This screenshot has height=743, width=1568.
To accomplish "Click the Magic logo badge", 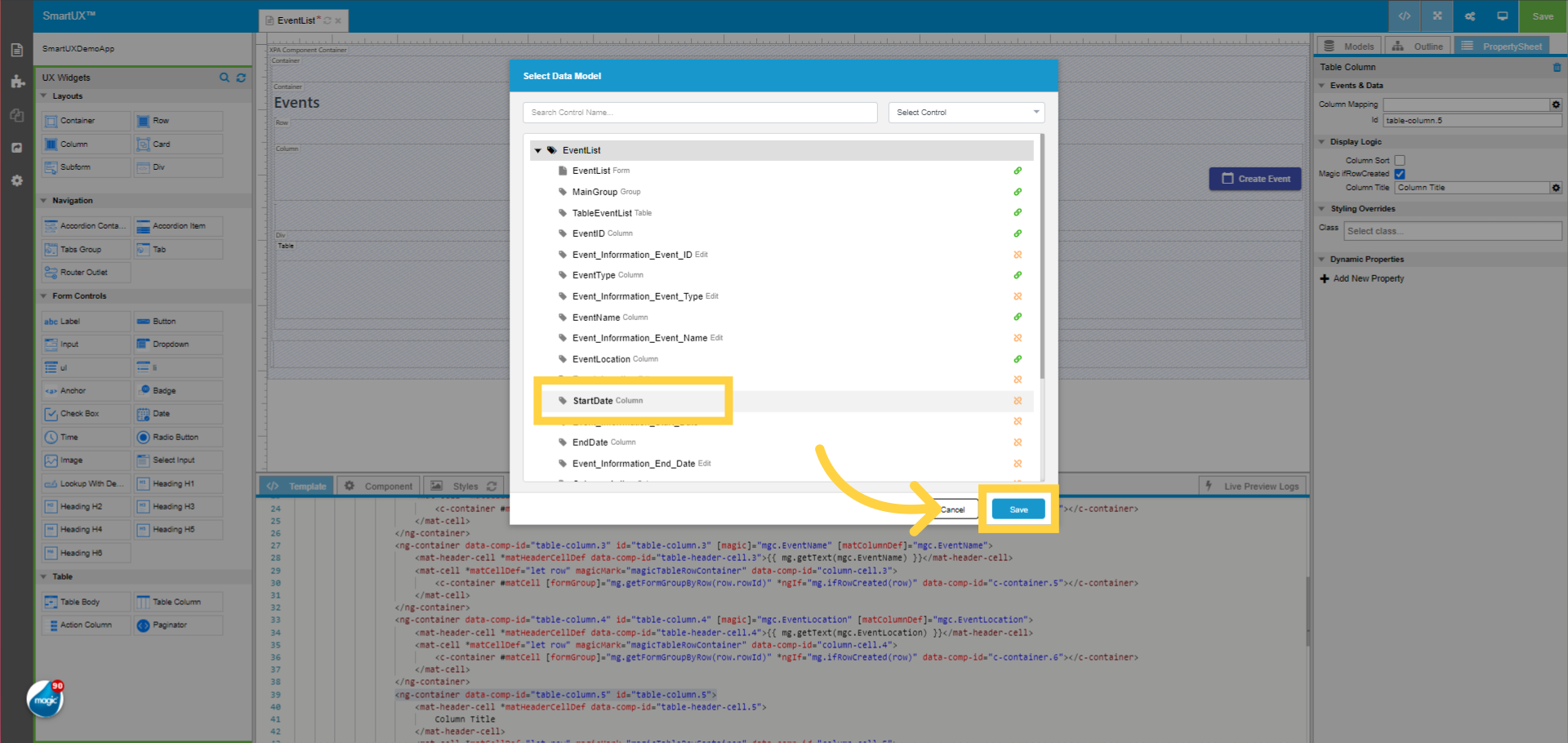I will click(46, 699).
